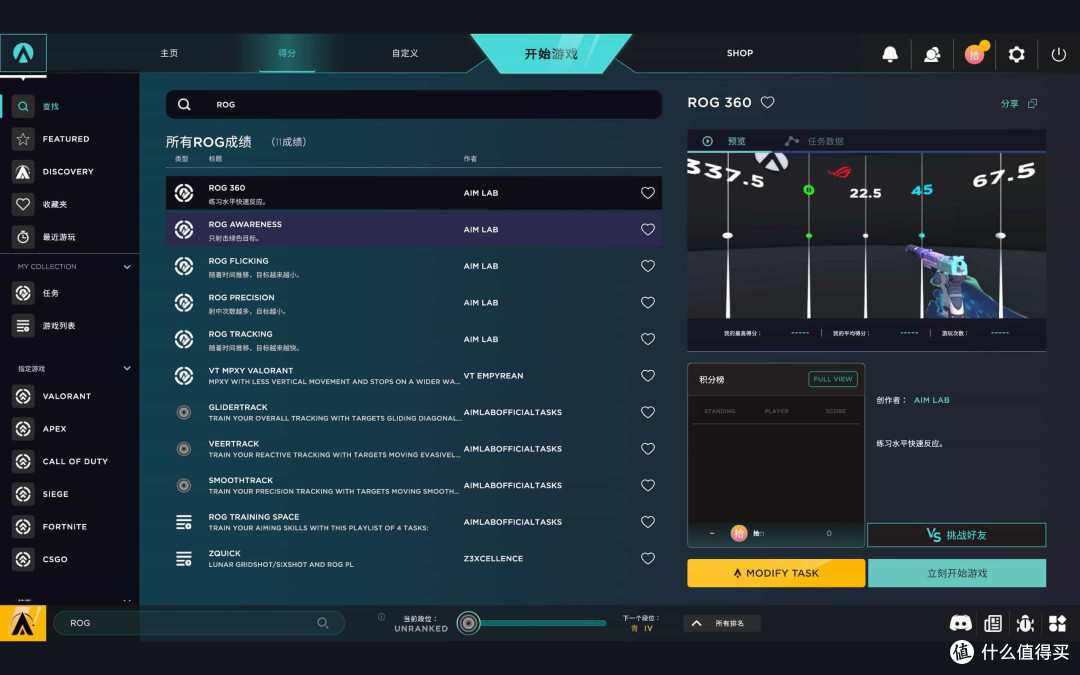Open FEATURED star sidebar item
Viewport: 1080px width, 675px height.
click(x=70, y=138)
